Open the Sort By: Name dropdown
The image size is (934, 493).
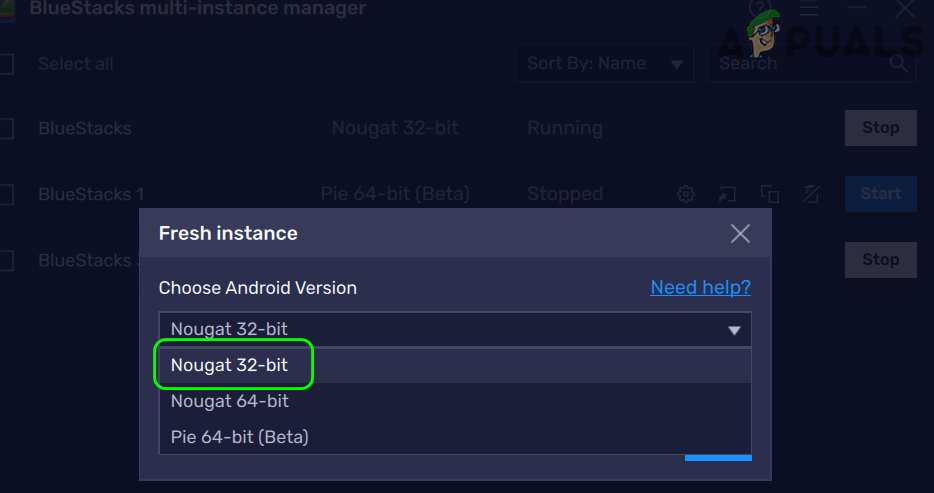[x=605, y=64]
